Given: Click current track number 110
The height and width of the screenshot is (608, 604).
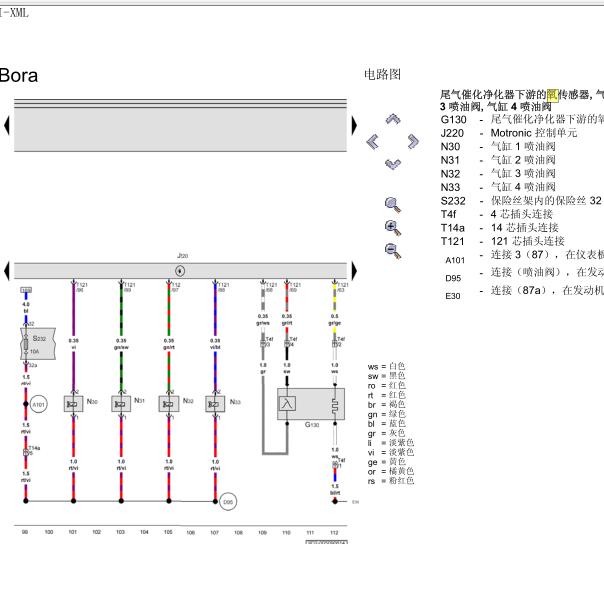Looking at the screenshot, I should 286,532.
